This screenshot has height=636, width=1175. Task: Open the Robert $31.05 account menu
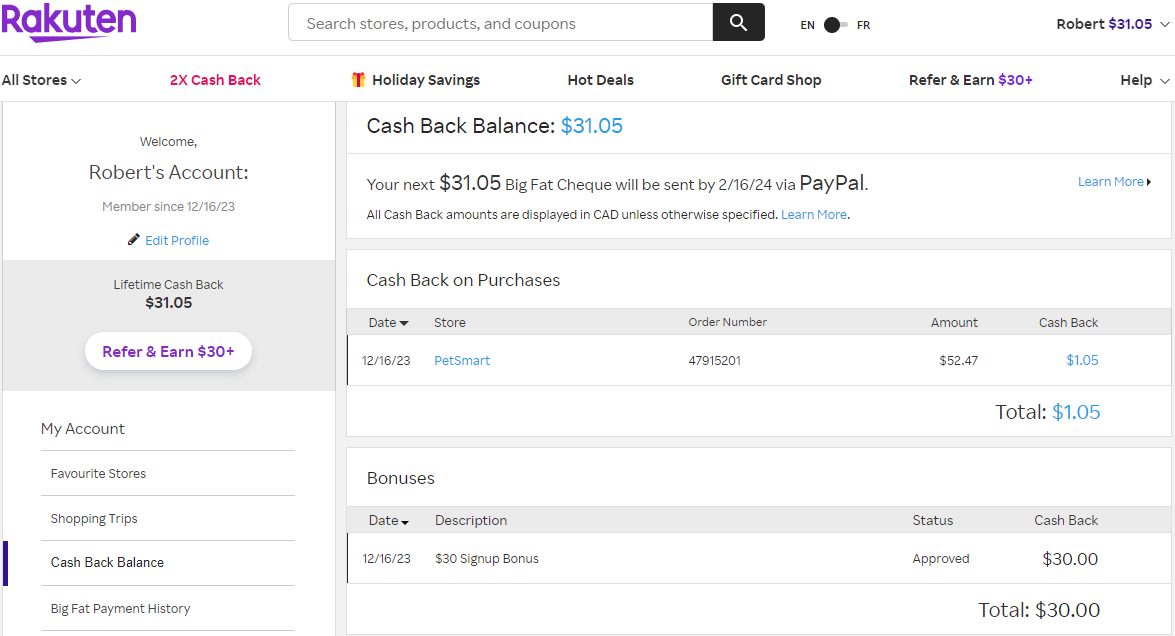pos(1113,24)
